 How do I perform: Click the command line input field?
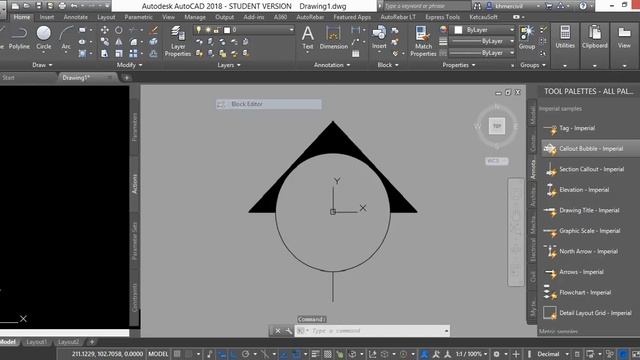(372, 331)
